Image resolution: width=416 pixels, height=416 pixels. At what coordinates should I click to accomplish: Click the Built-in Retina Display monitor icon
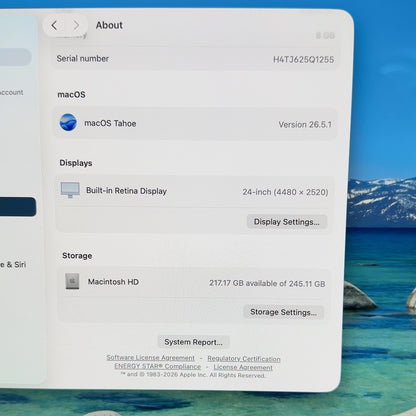point(70,190)
